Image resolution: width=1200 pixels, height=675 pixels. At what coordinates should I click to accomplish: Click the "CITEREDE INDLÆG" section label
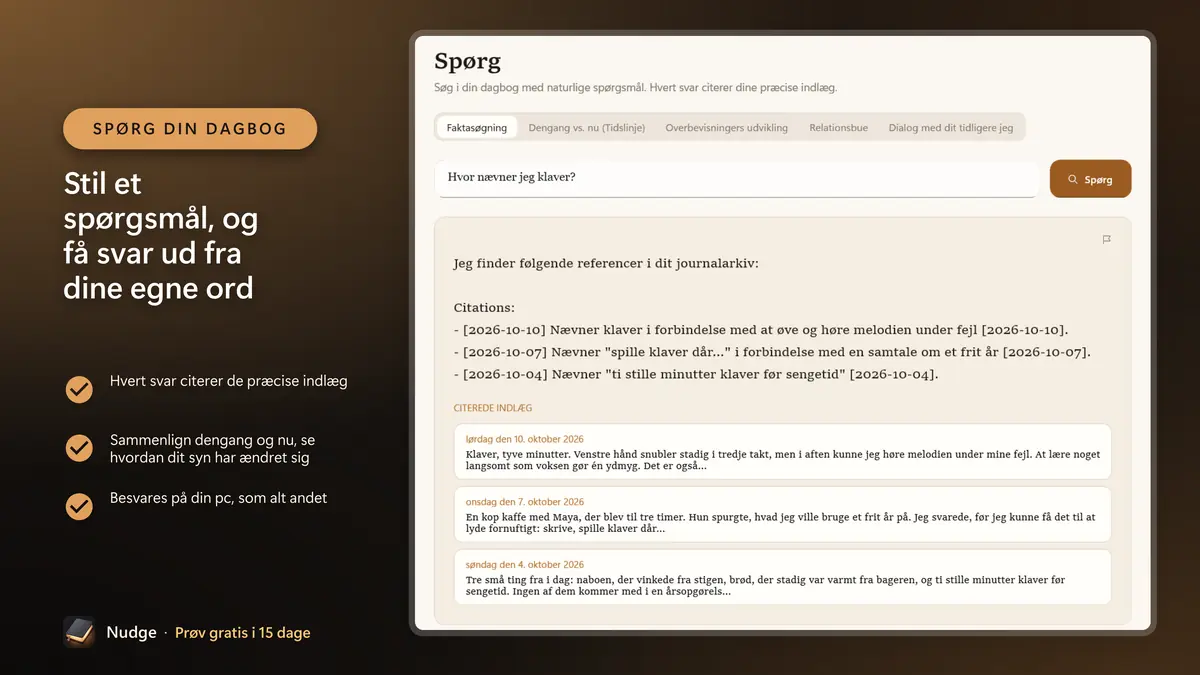point(492,408)
